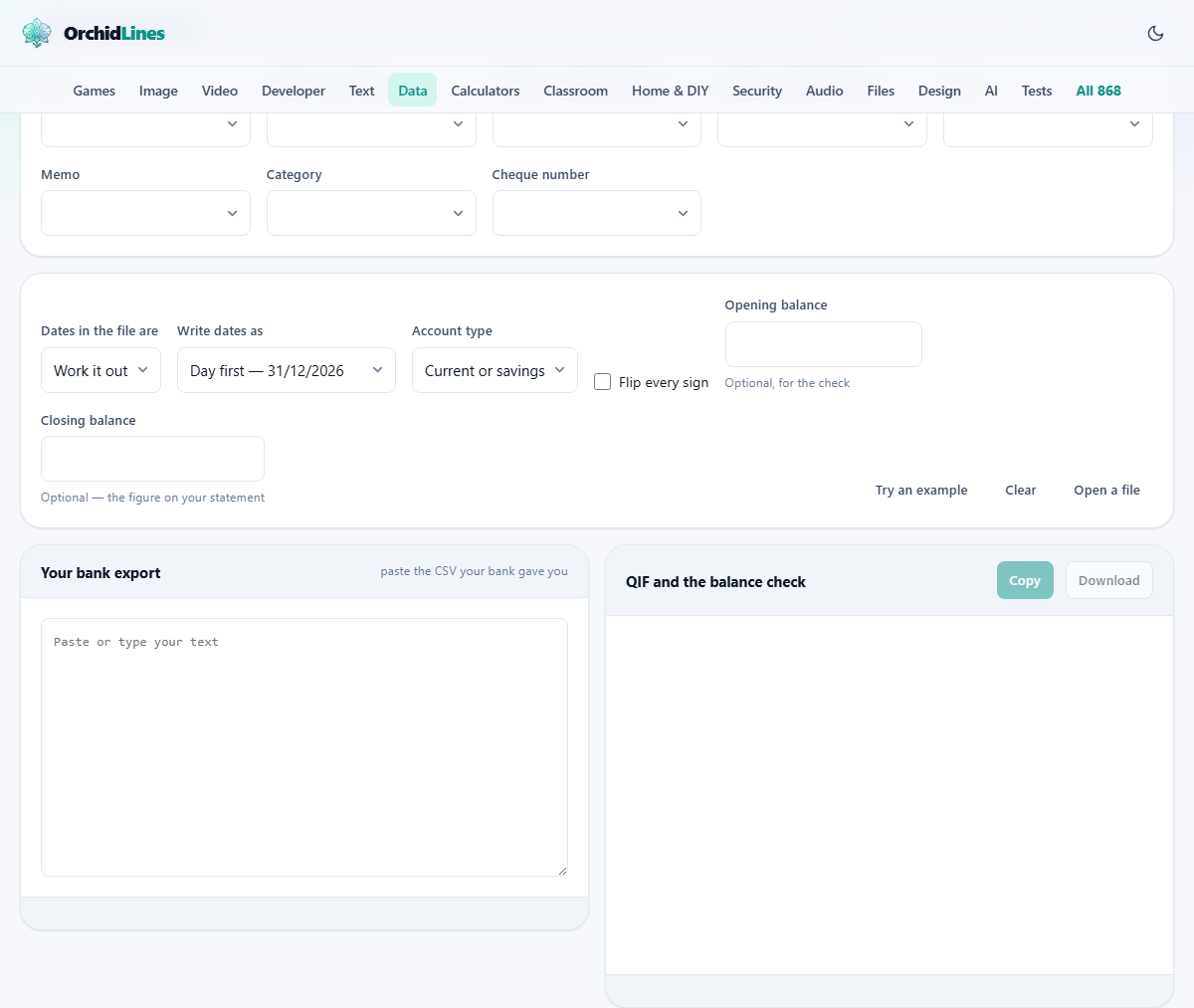Open the Security category tab
The width and height of the screenshot is (1194, 1008).
click(757, 91)
